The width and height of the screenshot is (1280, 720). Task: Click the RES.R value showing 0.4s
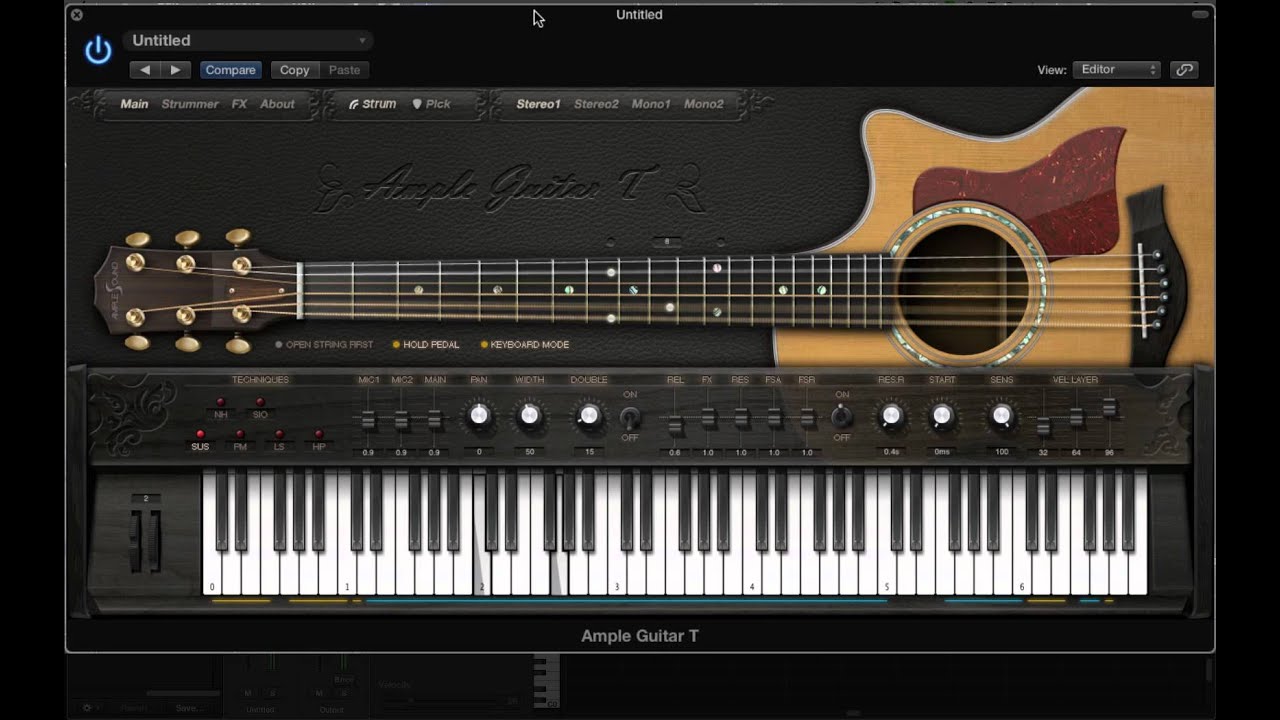(x=890, y=452)
